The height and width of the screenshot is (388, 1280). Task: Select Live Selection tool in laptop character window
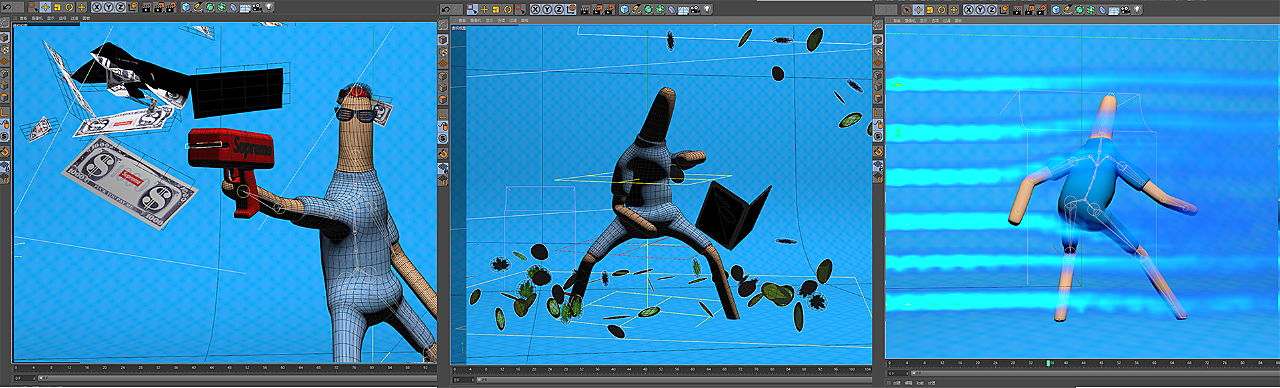(x=473, y=9)
